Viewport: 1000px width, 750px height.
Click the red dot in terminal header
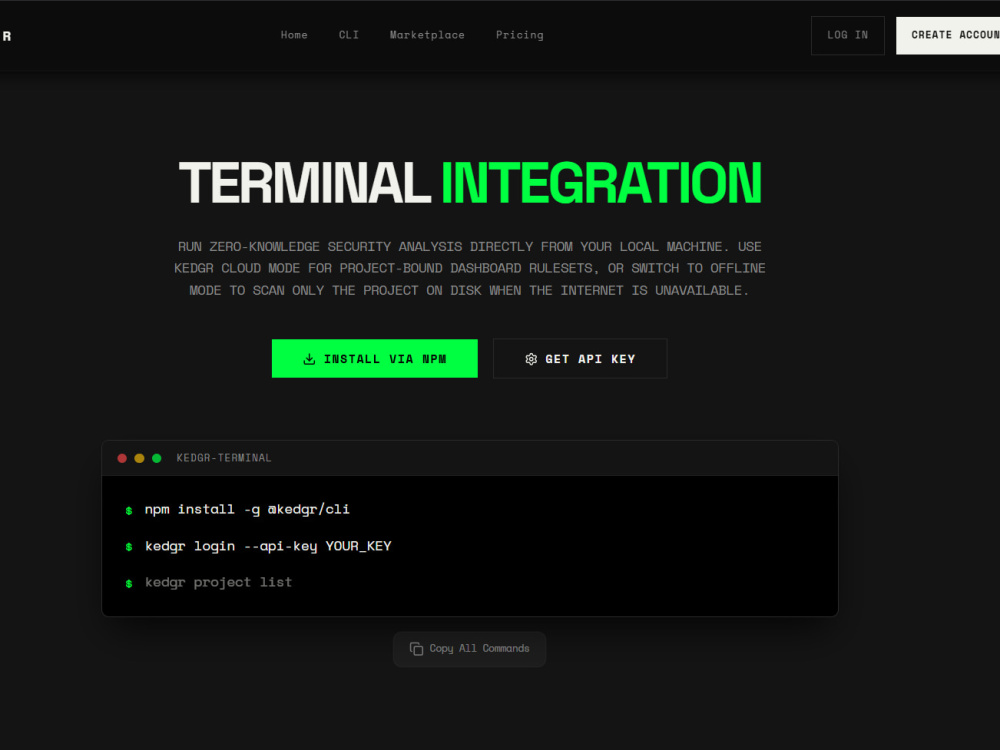(x=122, y=458)
